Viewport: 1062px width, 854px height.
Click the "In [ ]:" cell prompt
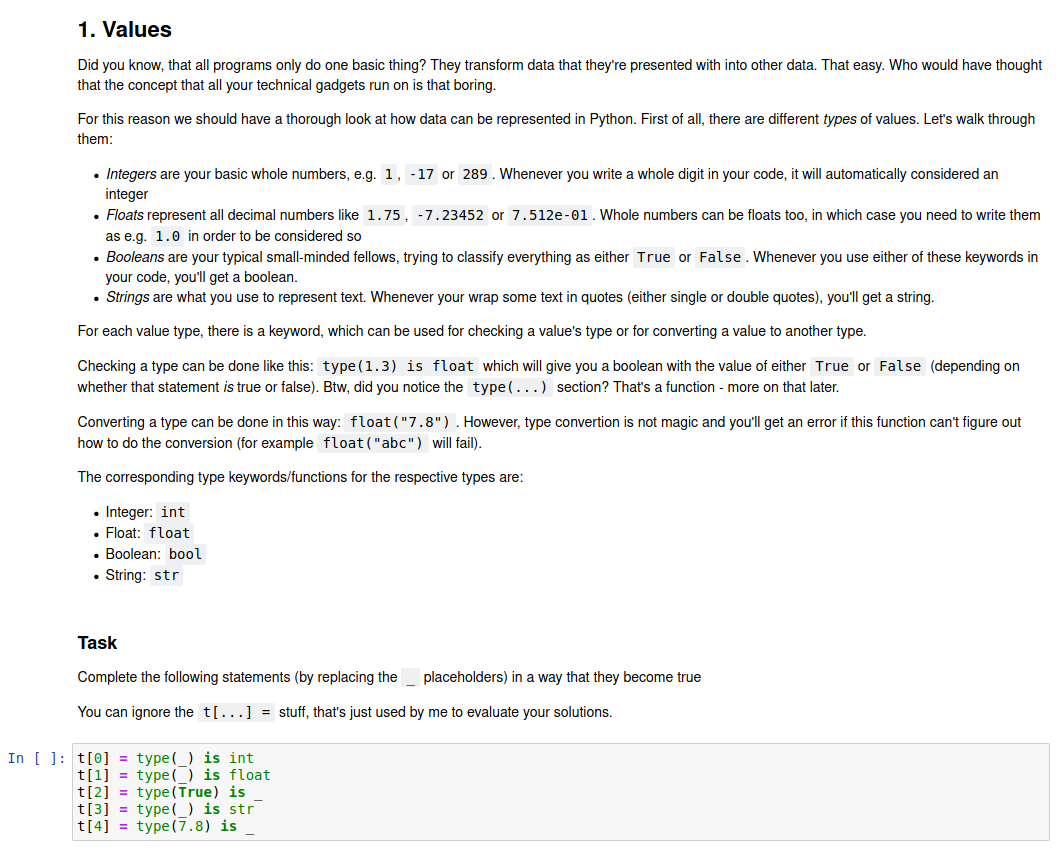pos(38,758)
